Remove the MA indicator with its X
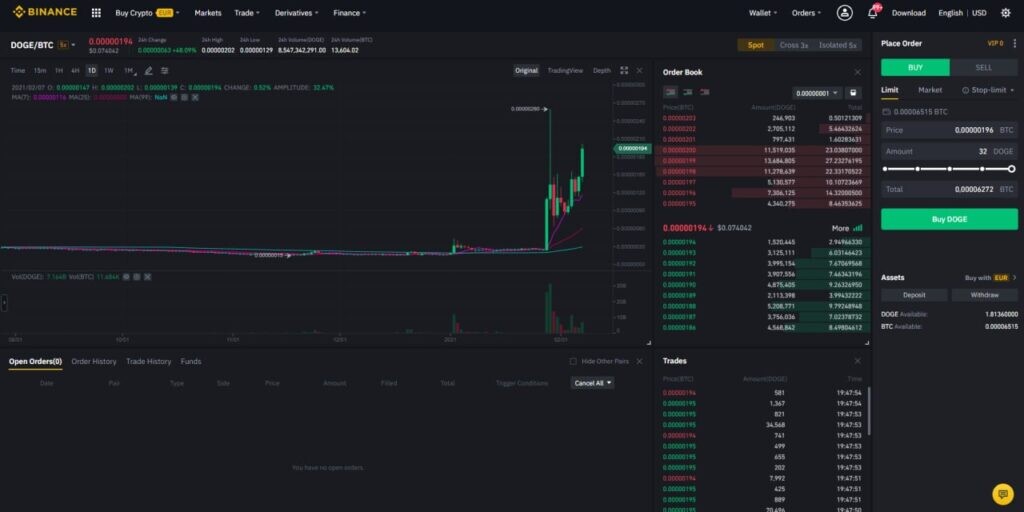 194,97
